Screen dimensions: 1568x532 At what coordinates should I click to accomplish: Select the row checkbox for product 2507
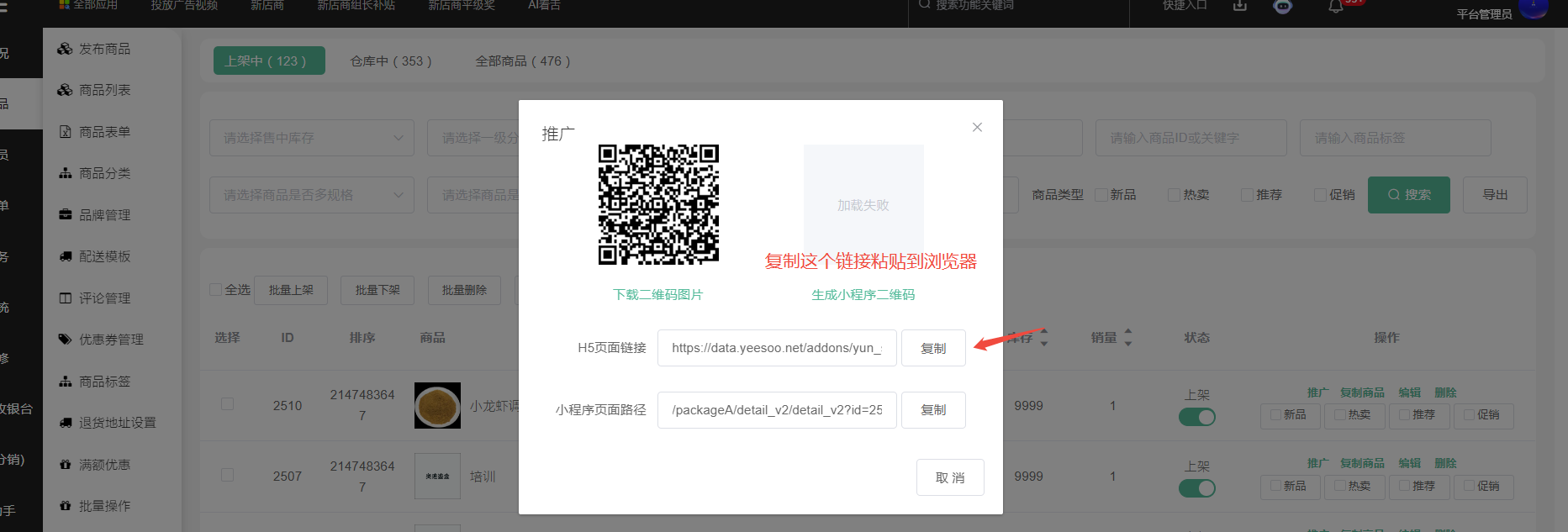(227, 476)
